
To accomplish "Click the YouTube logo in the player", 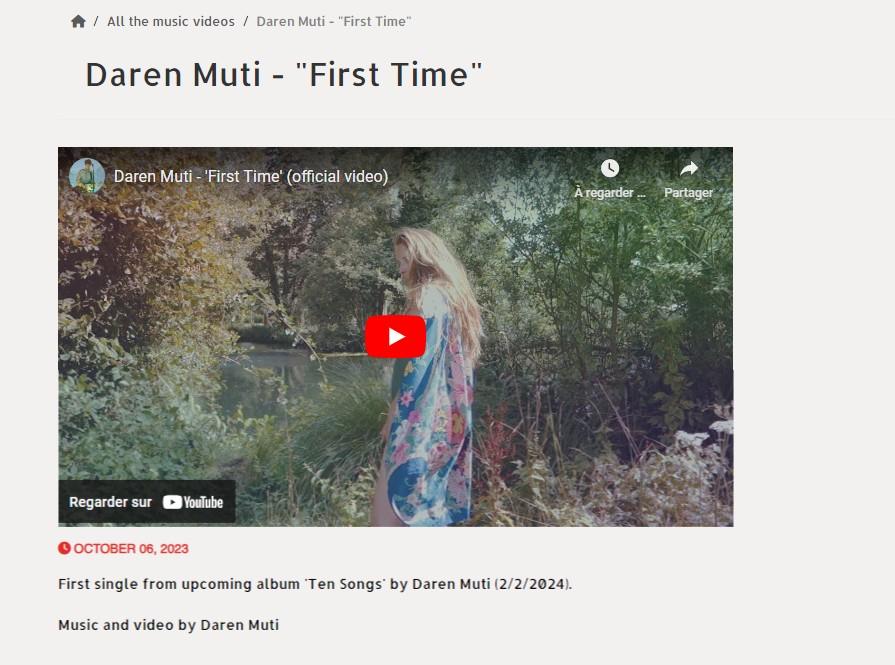I will click(x=193, y=502).
